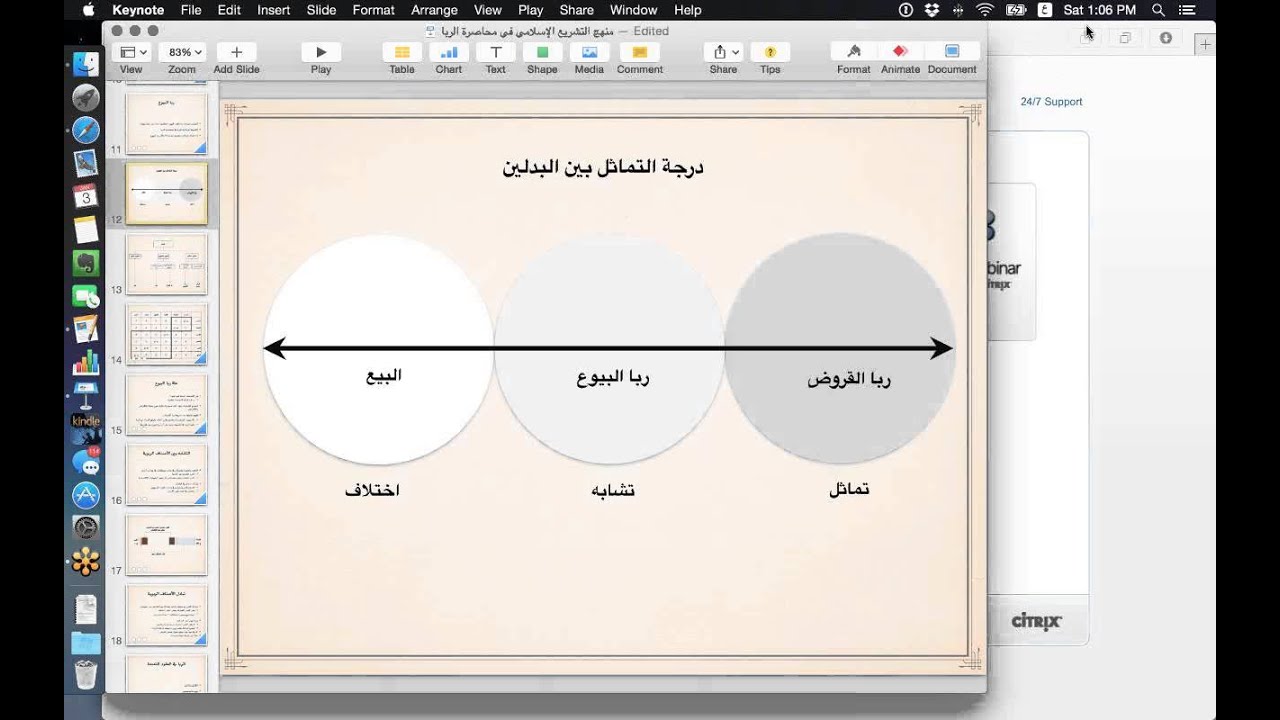Image resolution: width=1280 pixels, height=720 pixels.
Task: Open Mail stamp icon in Dock
Action: point(86,163)
